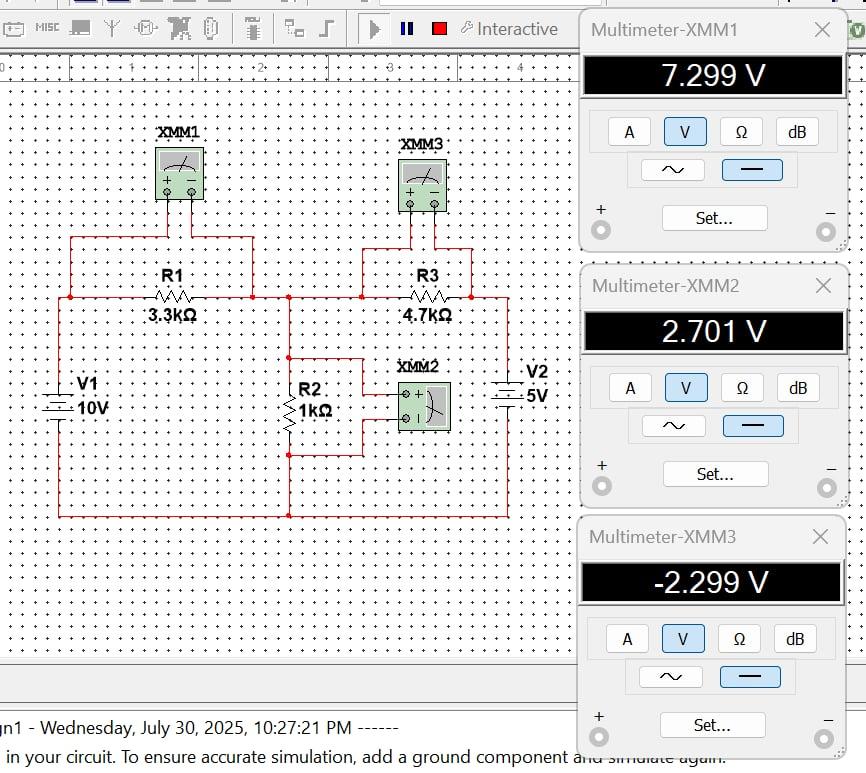Pause the running simulation
The image size is (866, 773).
click(407, 29)
